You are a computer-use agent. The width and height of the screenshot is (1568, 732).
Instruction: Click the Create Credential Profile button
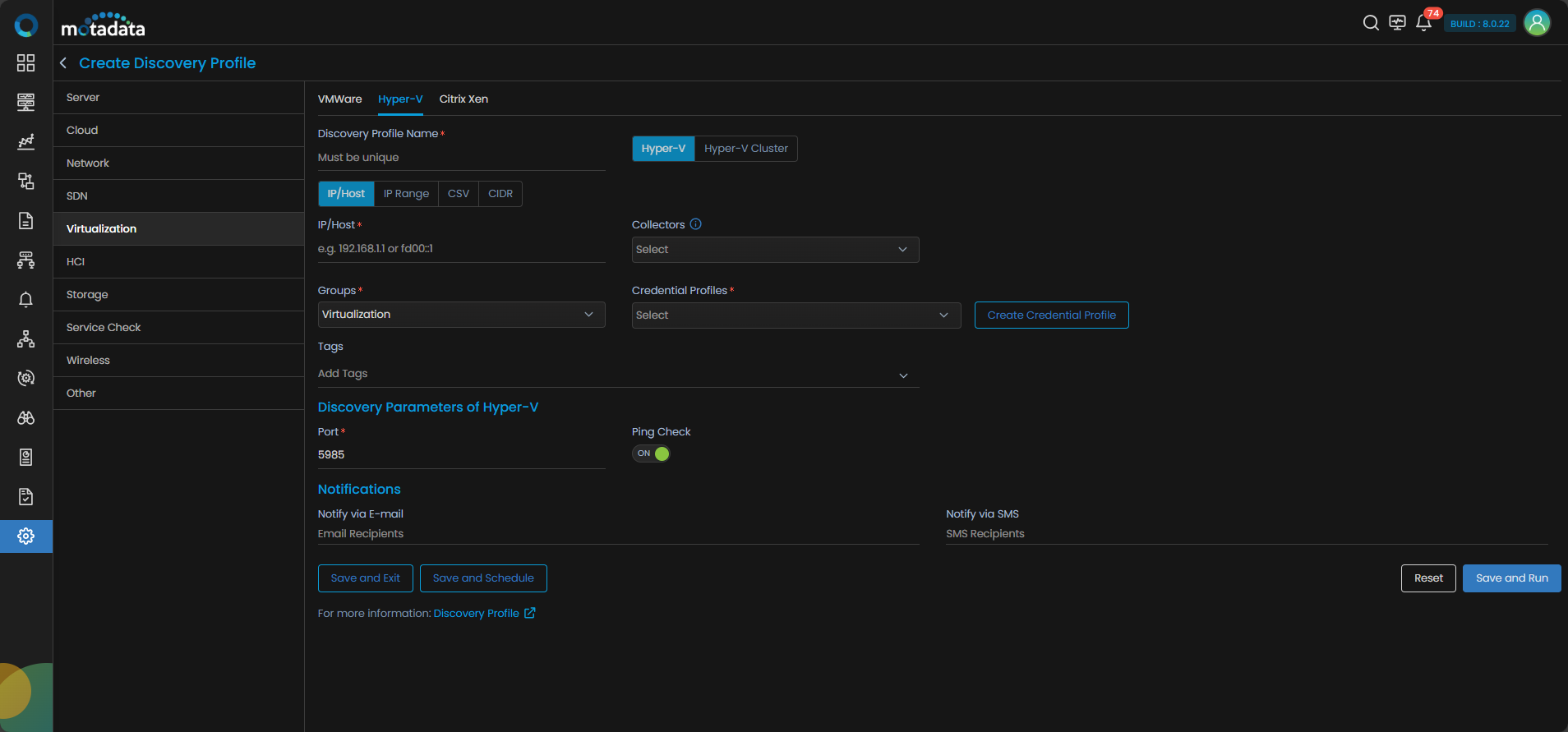(x=1051, y=315)
